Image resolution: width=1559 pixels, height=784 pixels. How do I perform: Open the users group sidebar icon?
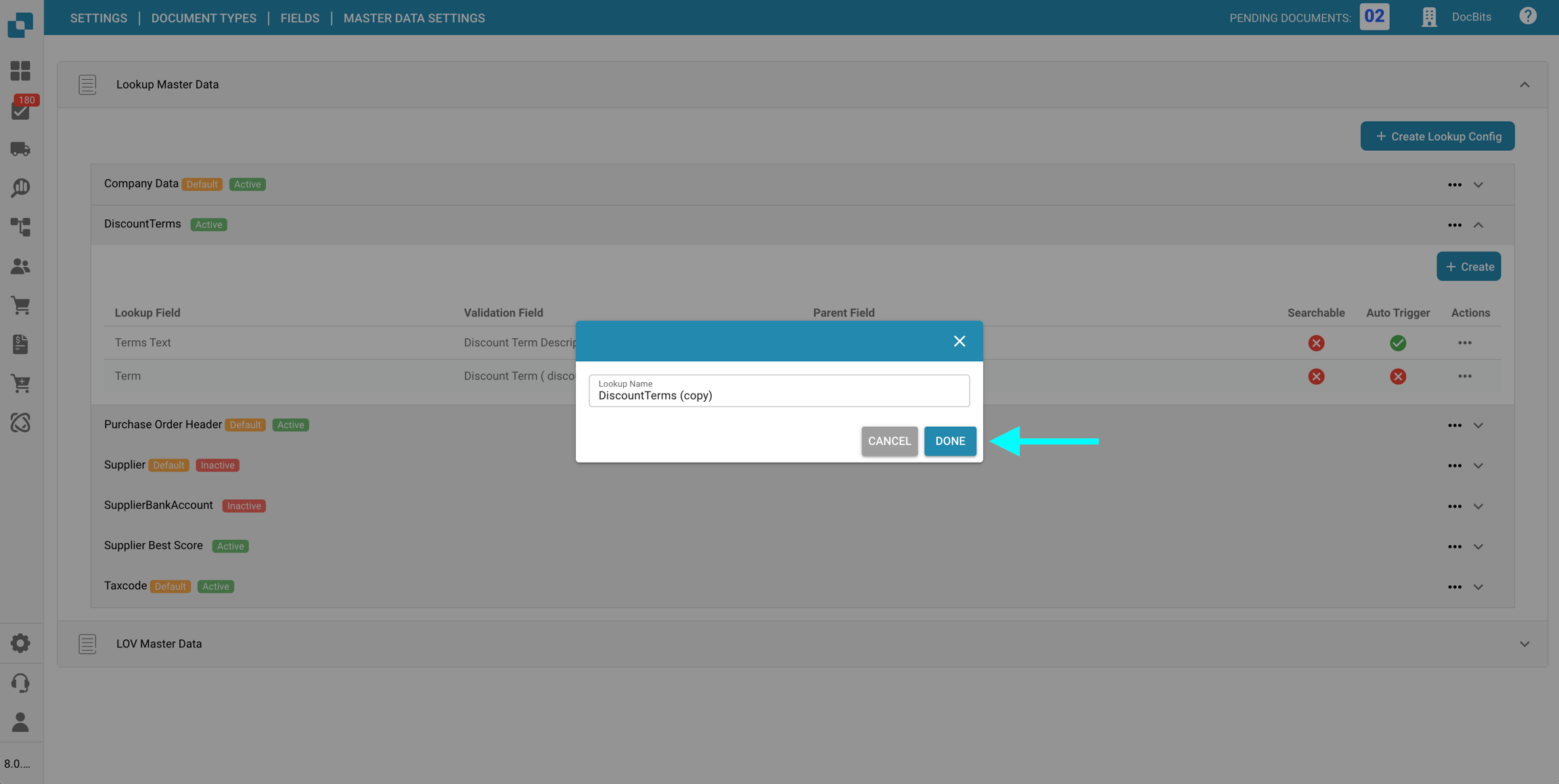click(20, 266)
